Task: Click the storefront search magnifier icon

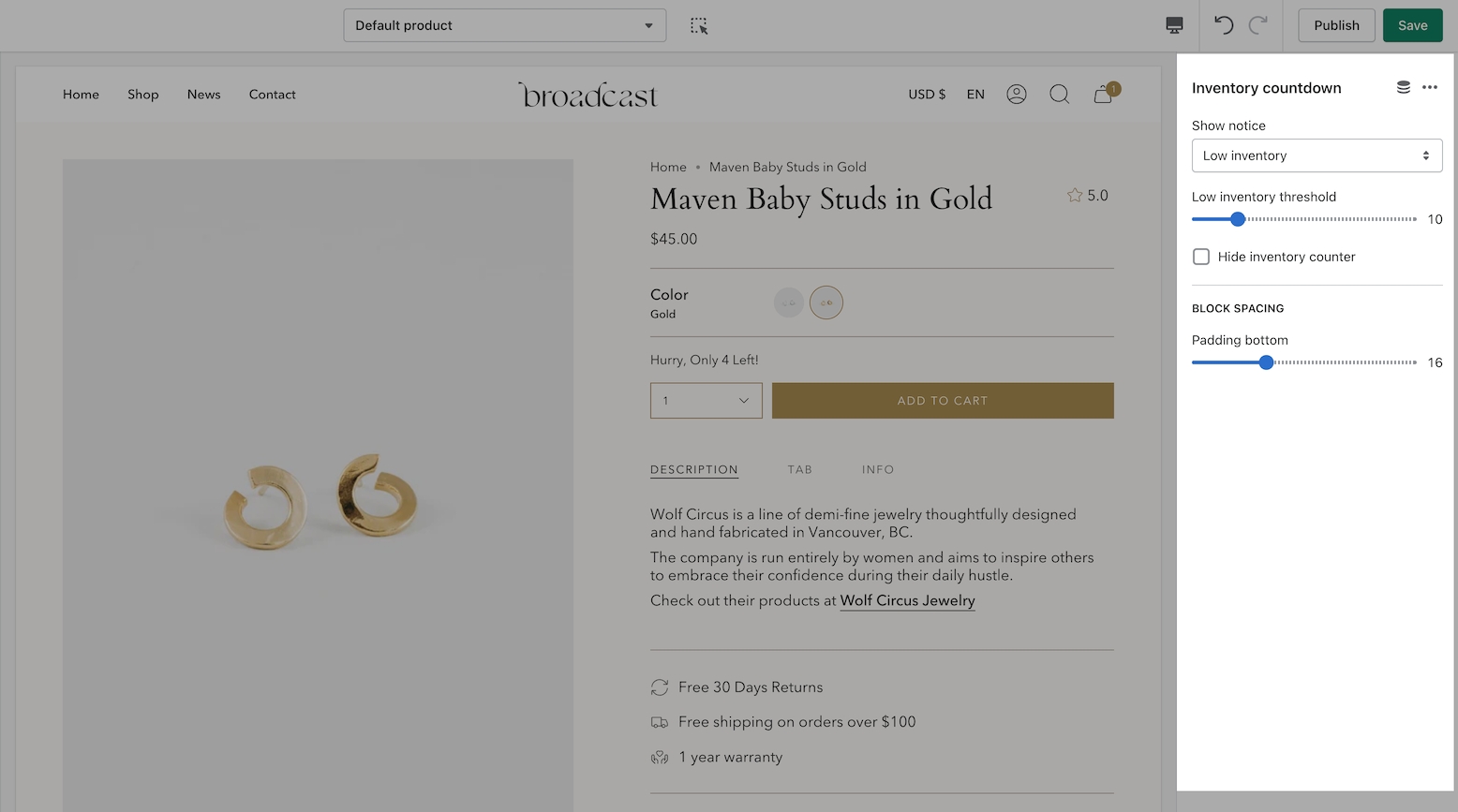Action: pos(1060,95)
